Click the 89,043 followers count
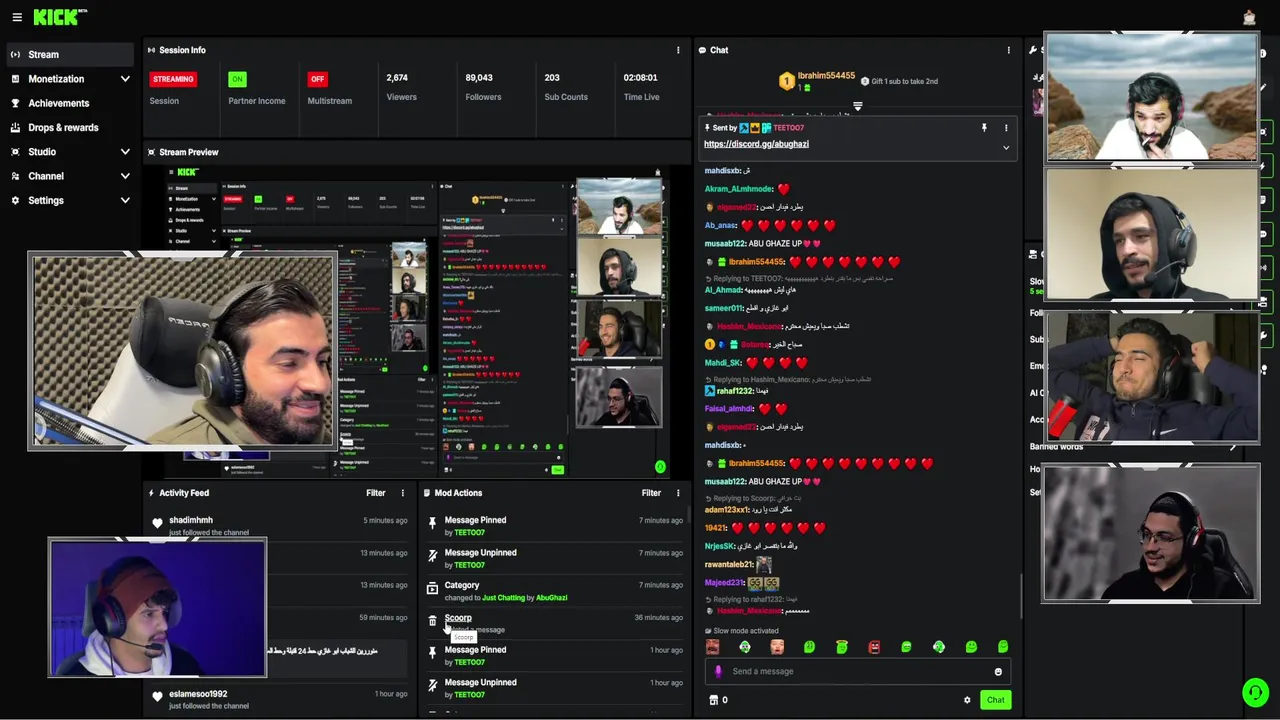The width and height of the screenshot is (1280, 720). coord(479,78)
